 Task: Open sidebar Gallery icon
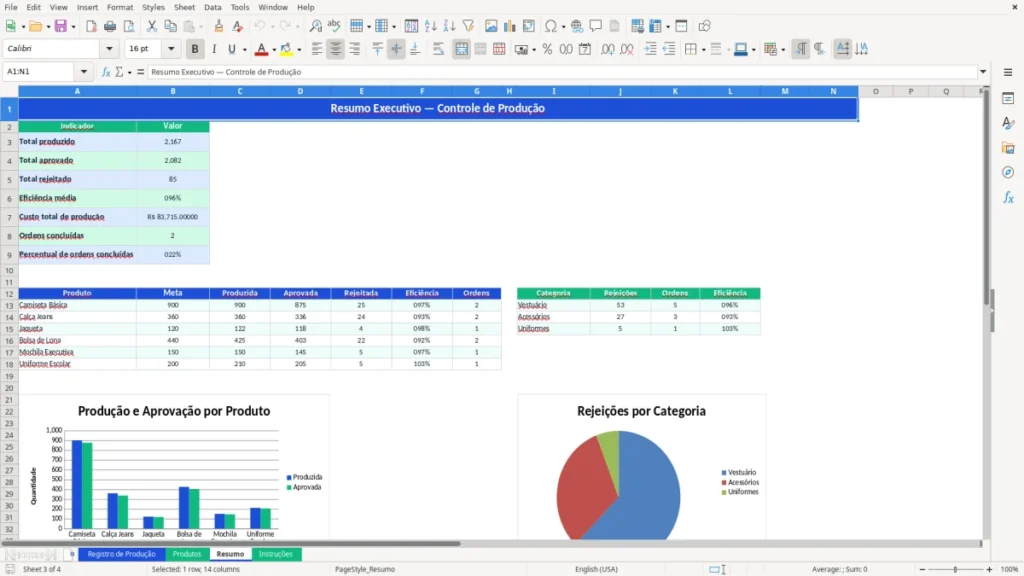click(x=1008, y=148)
